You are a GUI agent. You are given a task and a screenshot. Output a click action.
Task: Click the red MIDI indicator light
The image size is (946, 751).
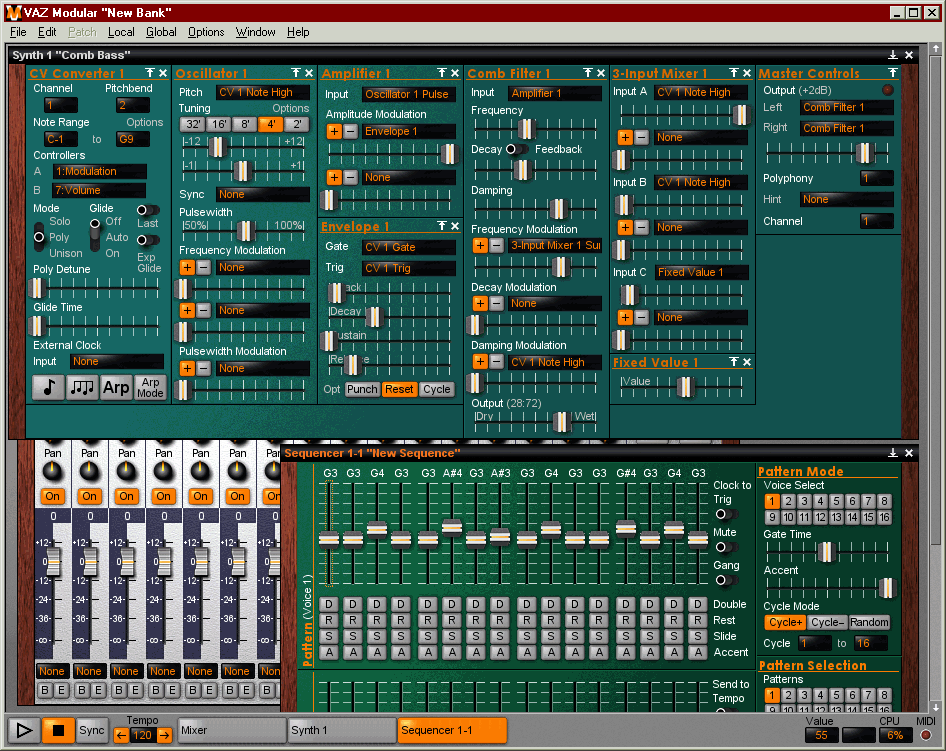coord(925,735)
